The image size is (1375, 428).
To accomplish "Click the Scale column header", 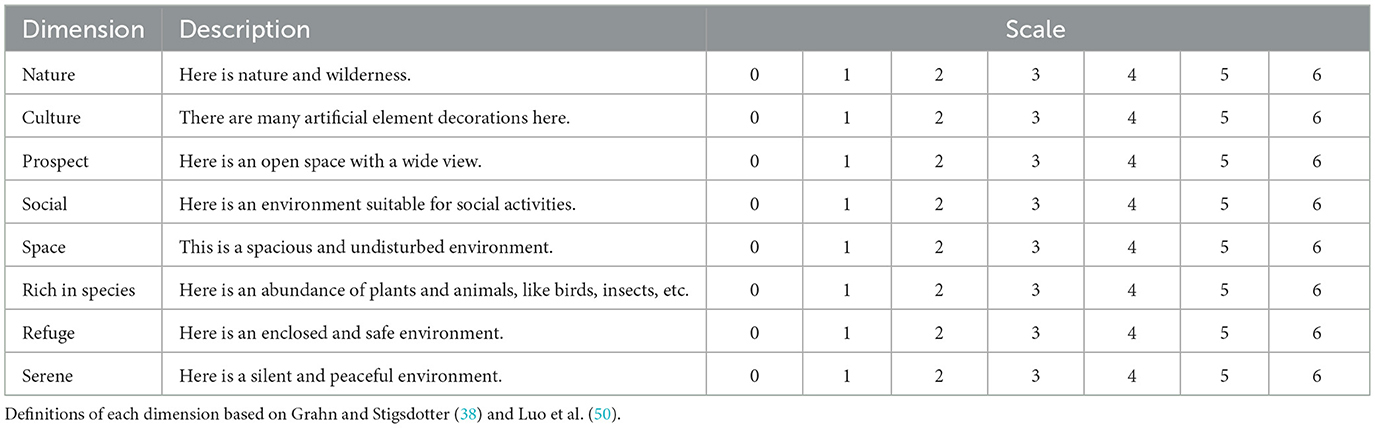I will [1035, 30].
